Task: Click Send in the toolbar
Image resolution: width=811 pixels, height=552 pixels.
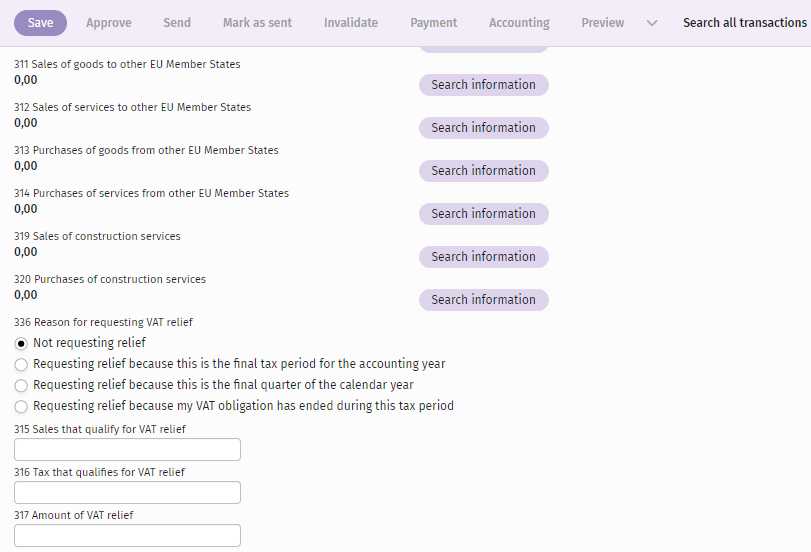Action: (177, 23)
